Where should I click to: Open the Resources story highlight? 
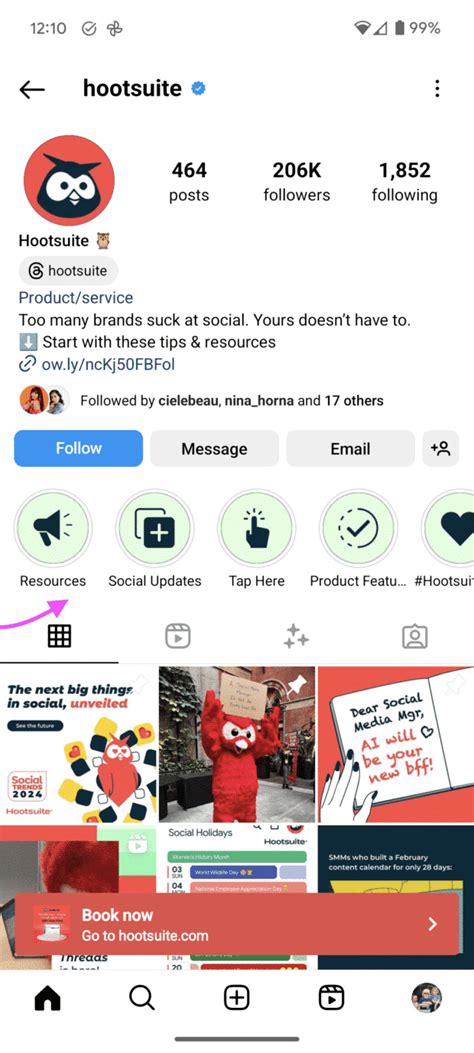[x=53, y=529]
